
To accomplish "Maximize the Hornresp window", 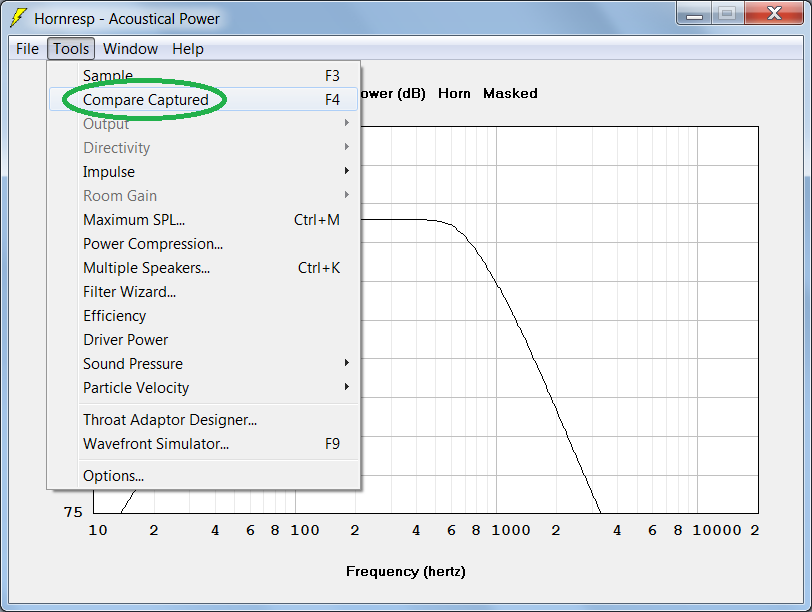I will (x=728, y=13).
